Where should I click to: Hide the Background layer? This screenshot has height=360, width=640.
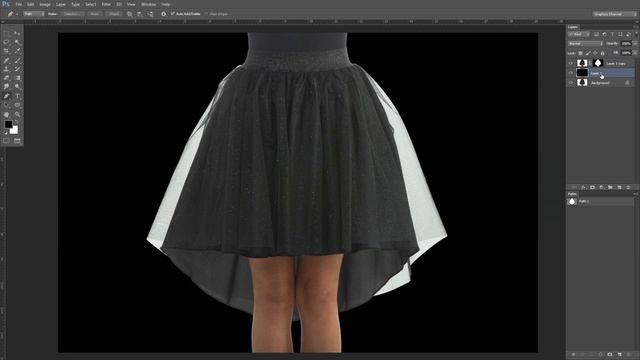pos(571,83)
